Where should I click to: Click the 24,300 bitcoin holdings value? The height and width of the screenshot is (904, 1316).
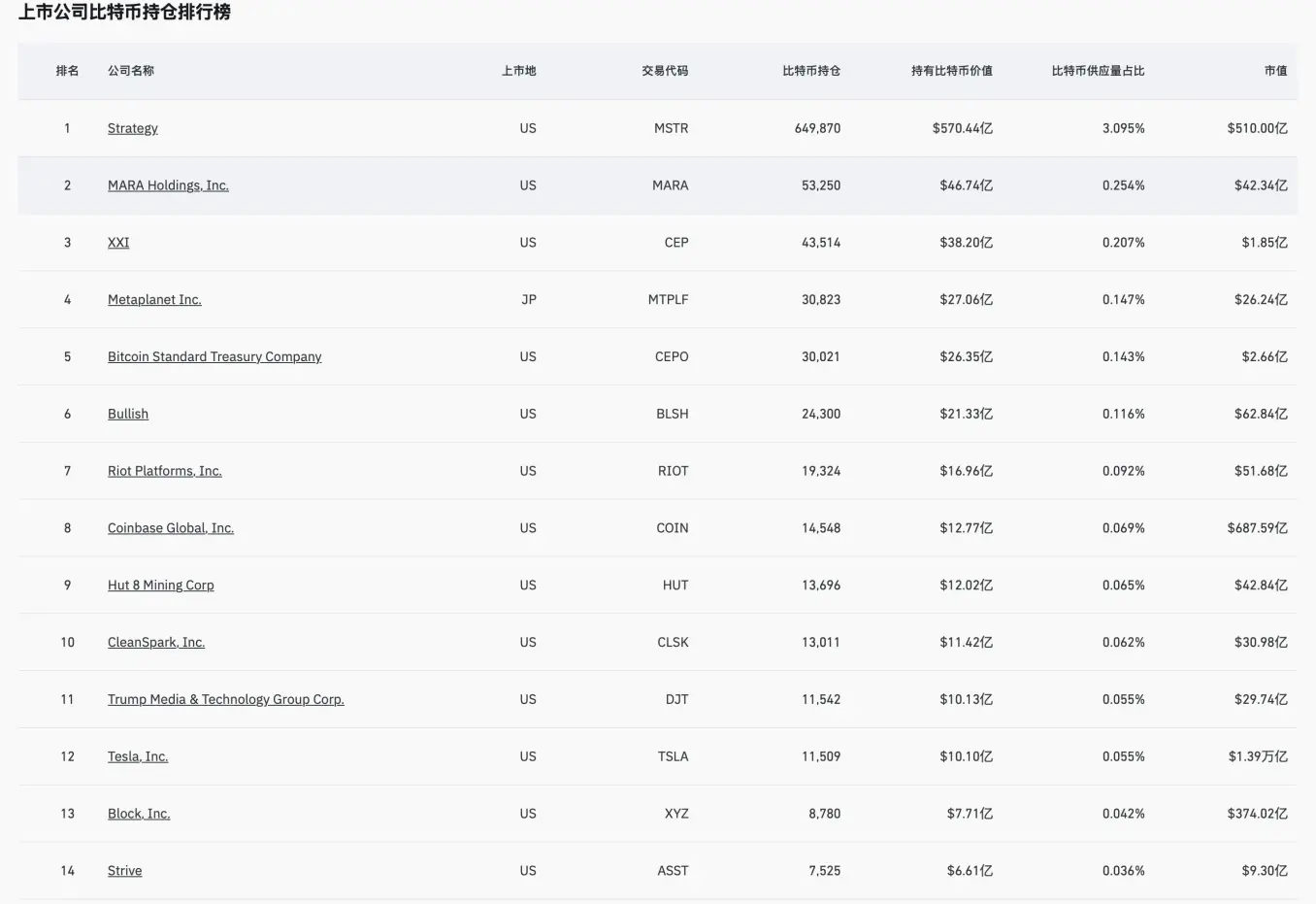pos(821,414)
